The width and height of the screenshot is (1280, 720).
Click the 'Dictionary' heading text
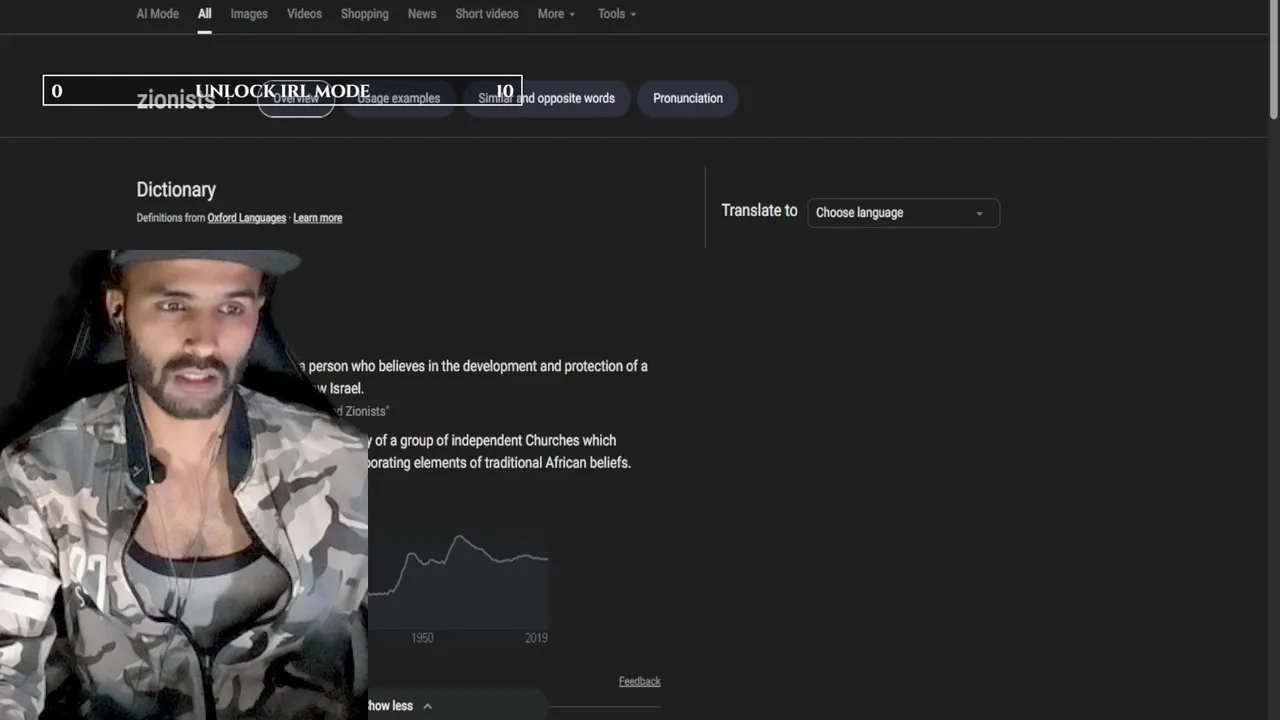pos(176,190)
